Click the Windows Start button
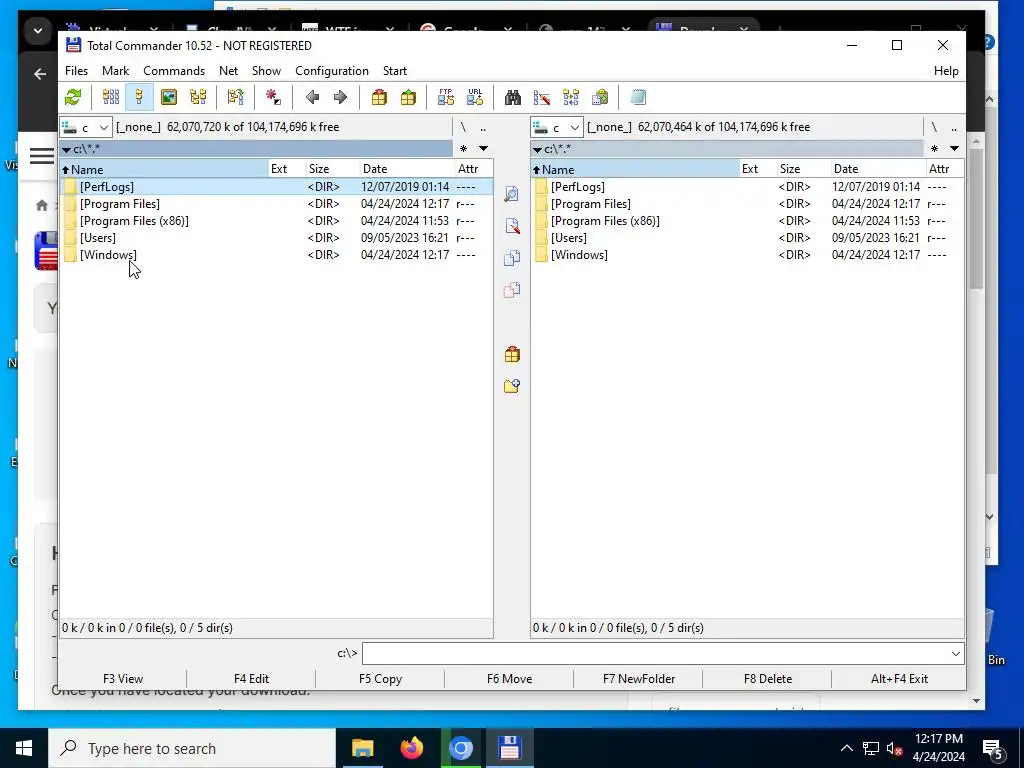Viewport: 1024px width, 768px height. coord(24,748)
